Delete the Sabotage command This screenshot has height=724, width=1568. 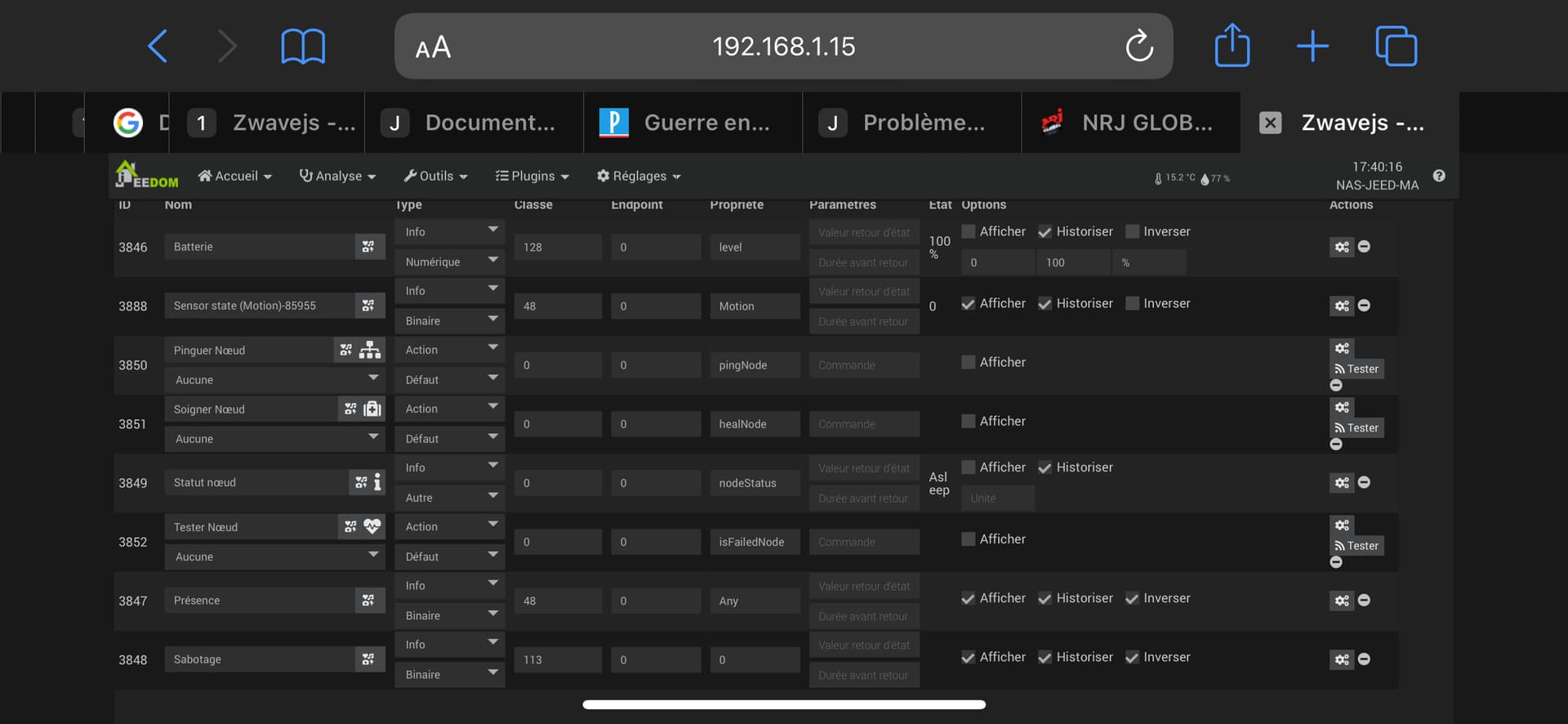(1364, 659)
